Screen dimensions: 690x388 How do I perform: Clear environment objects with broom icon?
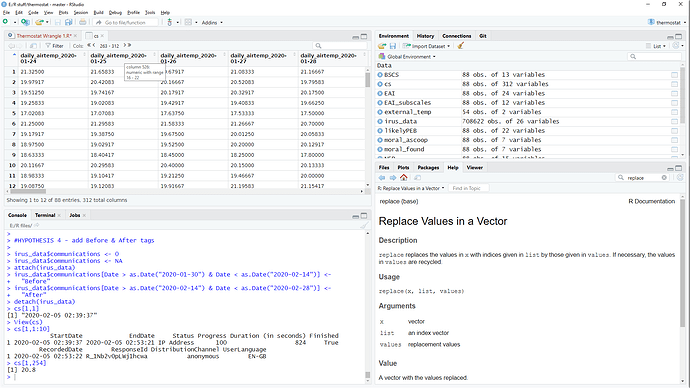coord(461,46)
